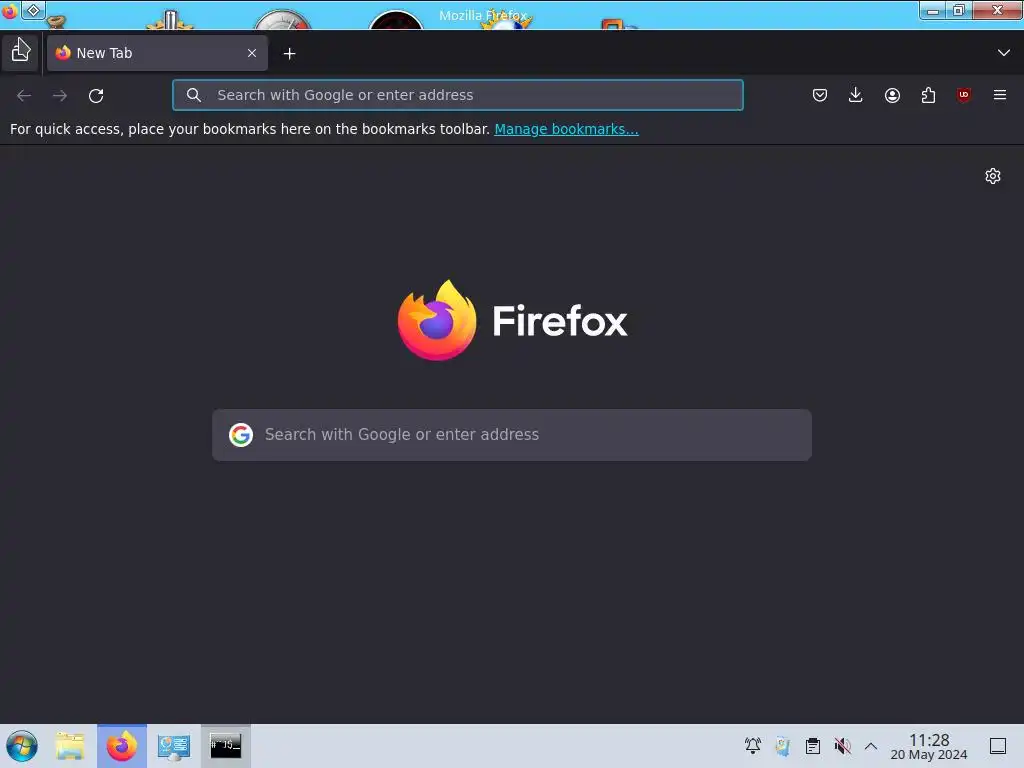Open the Firefox account menu
This screenshot has width=1024, height=768.
pyautogui.click(x=892, y=95)
